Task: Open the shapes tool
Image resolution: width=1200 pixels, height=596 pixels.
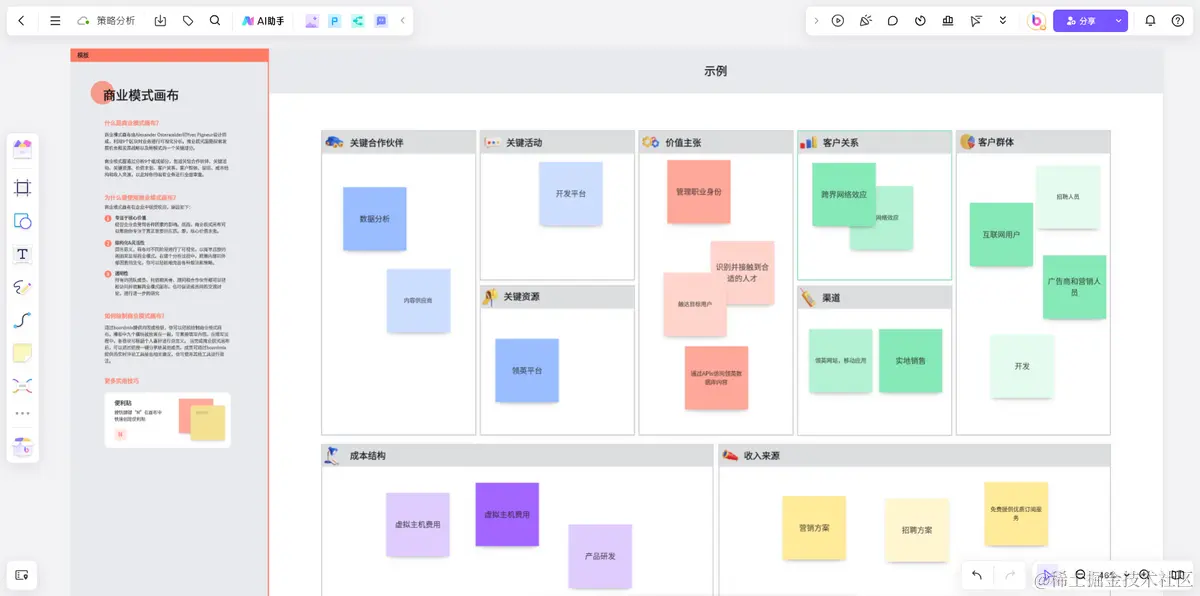Action: [20, 221]
